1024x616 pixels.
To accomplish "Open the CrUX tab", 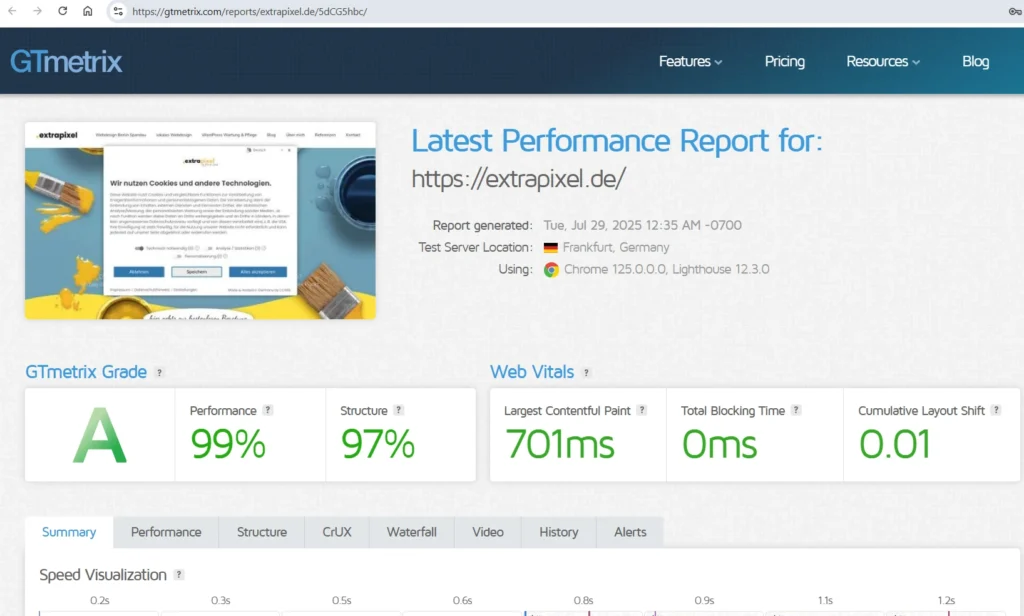I will pyautogui.click(x=337, y=532).
